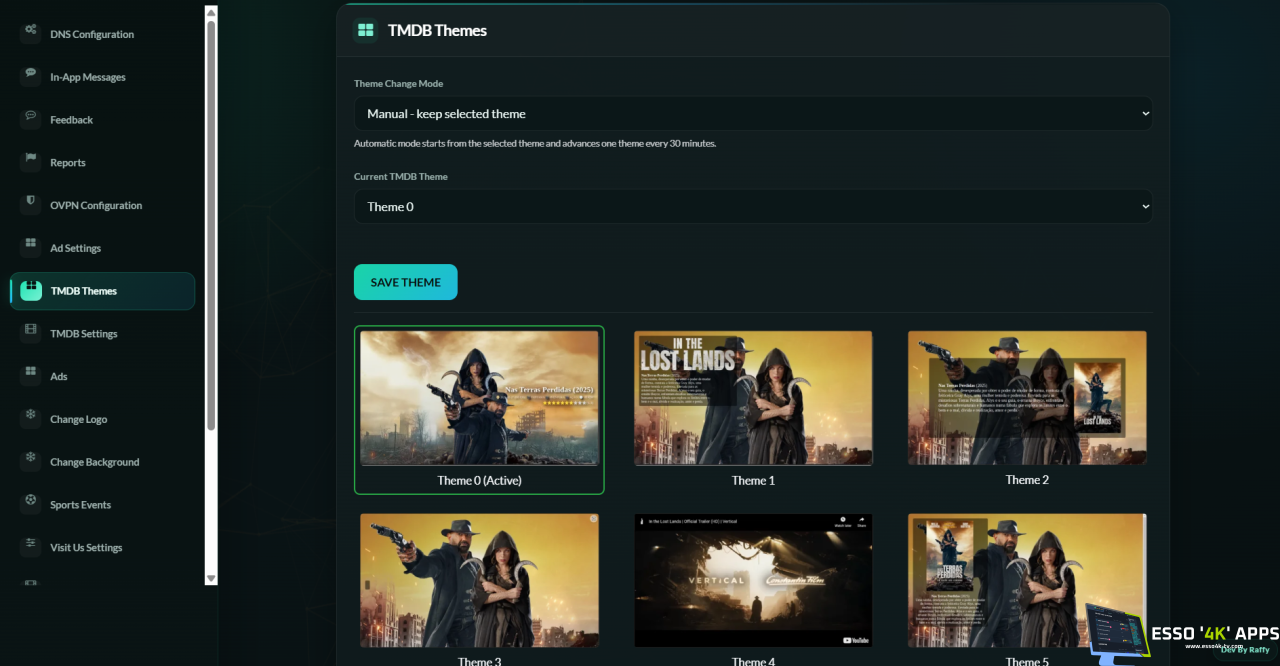Image resolution: width=1280 pixels, height=666 pixels.
Task: Click the Reports flag icon
Action: pyautogui.click(x=31, y=160)
